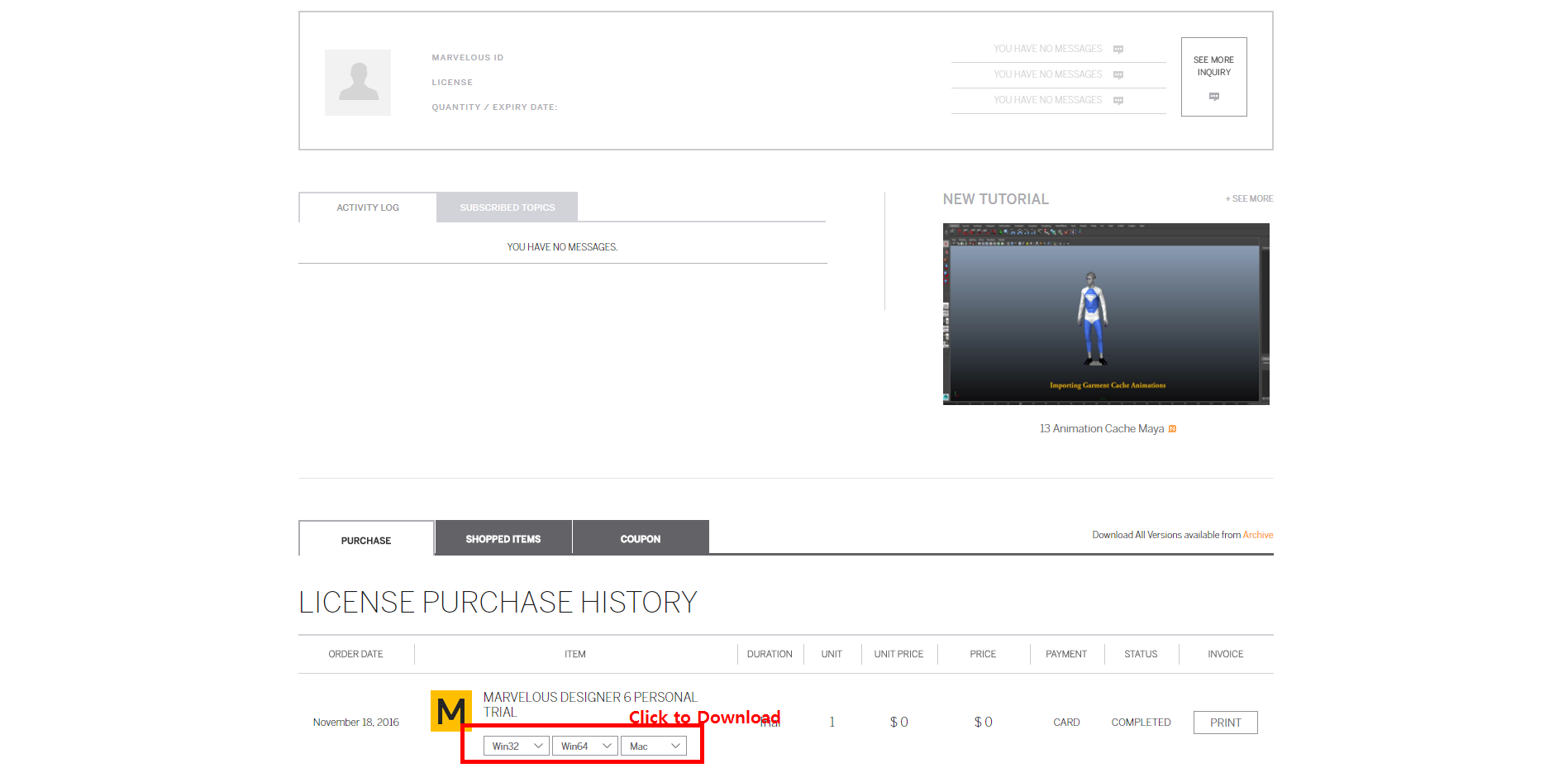Screen dimensions: 1568x768
Task: Click the 'MARVELOUS ID' label
Action: tap(468, 58)
